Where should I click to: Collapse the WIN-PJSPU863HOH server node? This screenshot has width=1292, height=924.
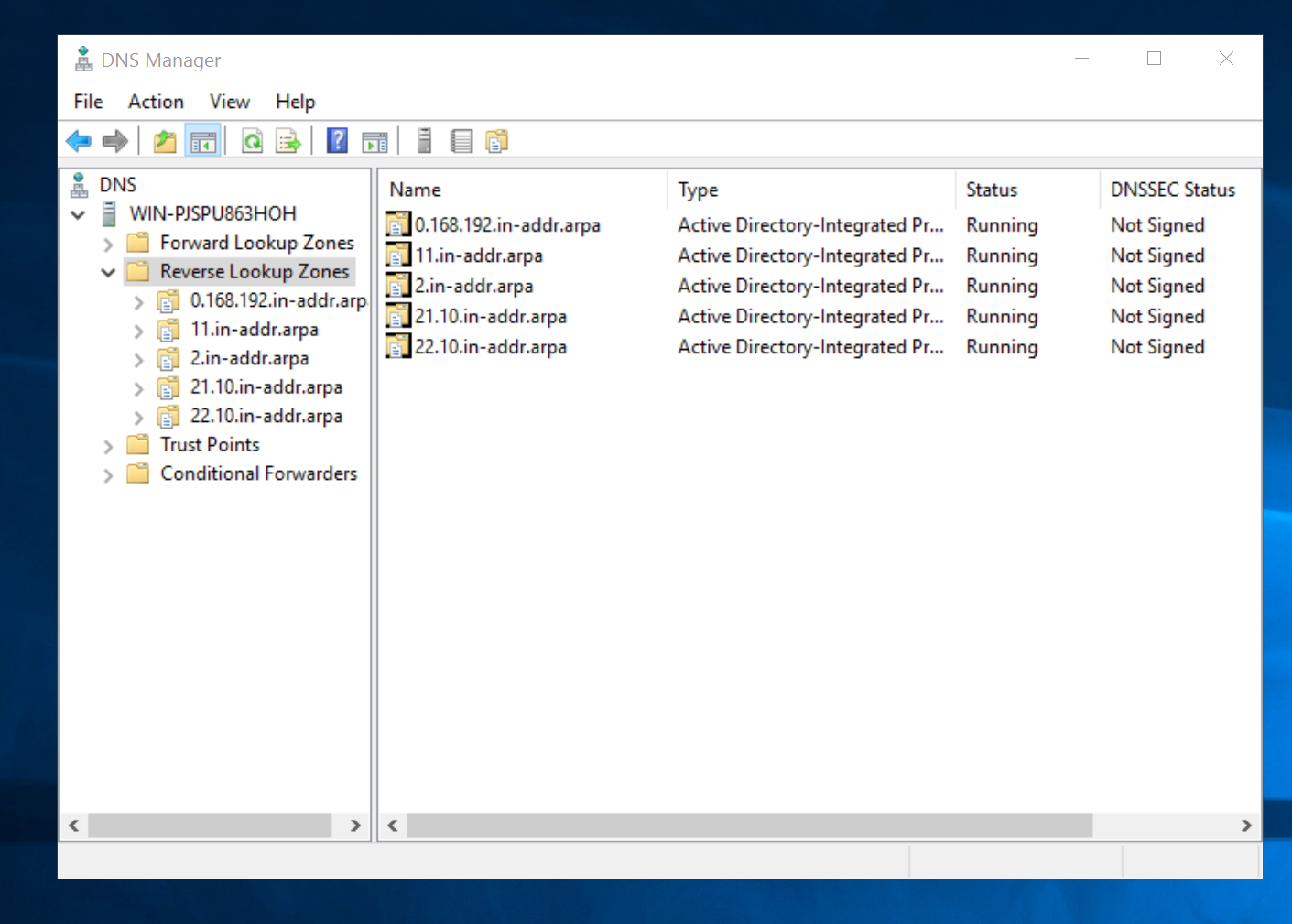[78, 215]
